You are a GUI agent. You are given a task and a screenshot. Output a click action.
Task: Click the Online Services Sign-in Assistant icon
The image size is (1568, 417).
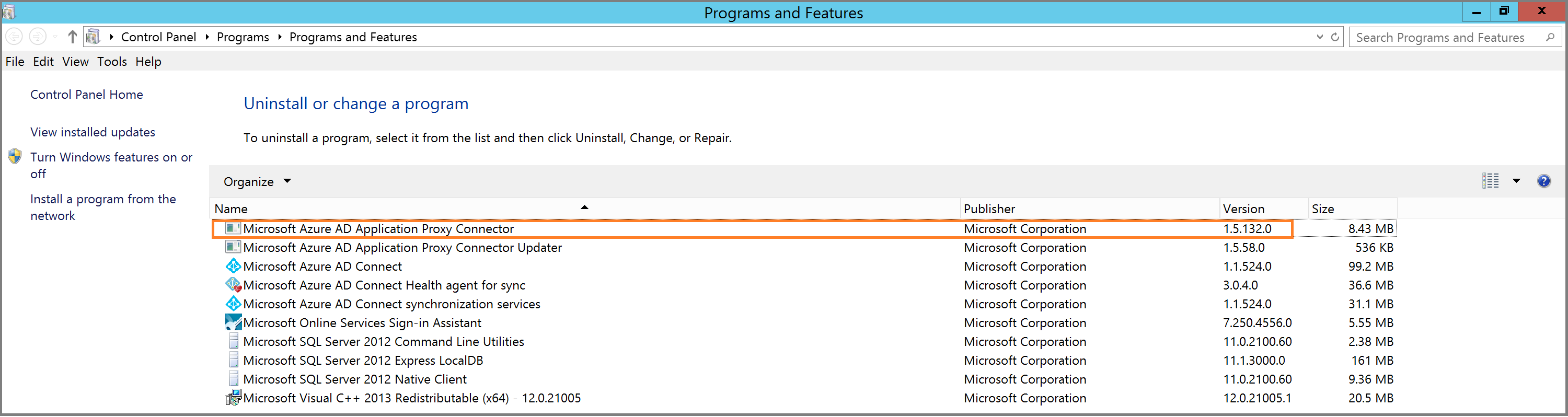coord(233,322)
